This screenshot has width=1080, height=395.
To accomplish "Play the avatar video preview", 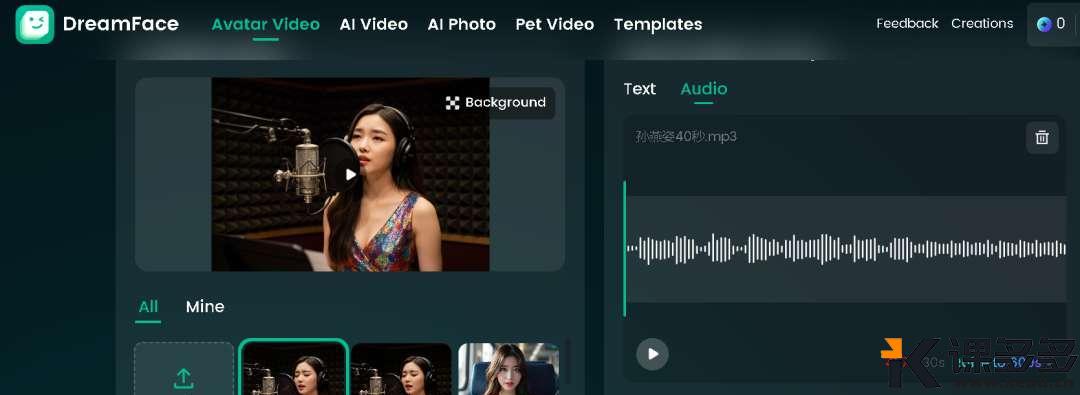I will [351, 174].
